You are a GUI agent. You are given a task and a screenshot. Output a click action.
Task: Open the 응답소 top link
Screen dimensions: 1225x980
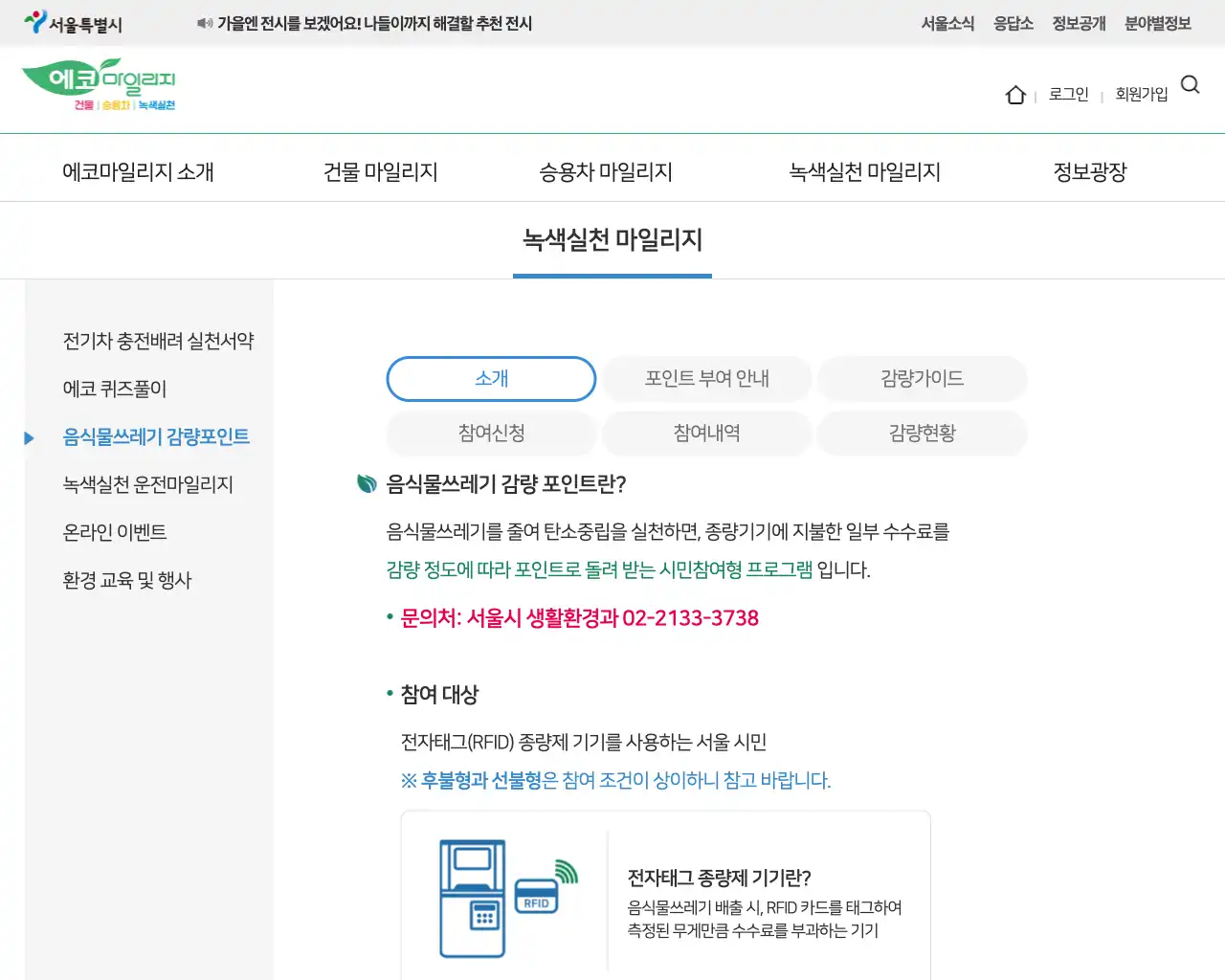pyautogui.click(x=1013, y=23)
